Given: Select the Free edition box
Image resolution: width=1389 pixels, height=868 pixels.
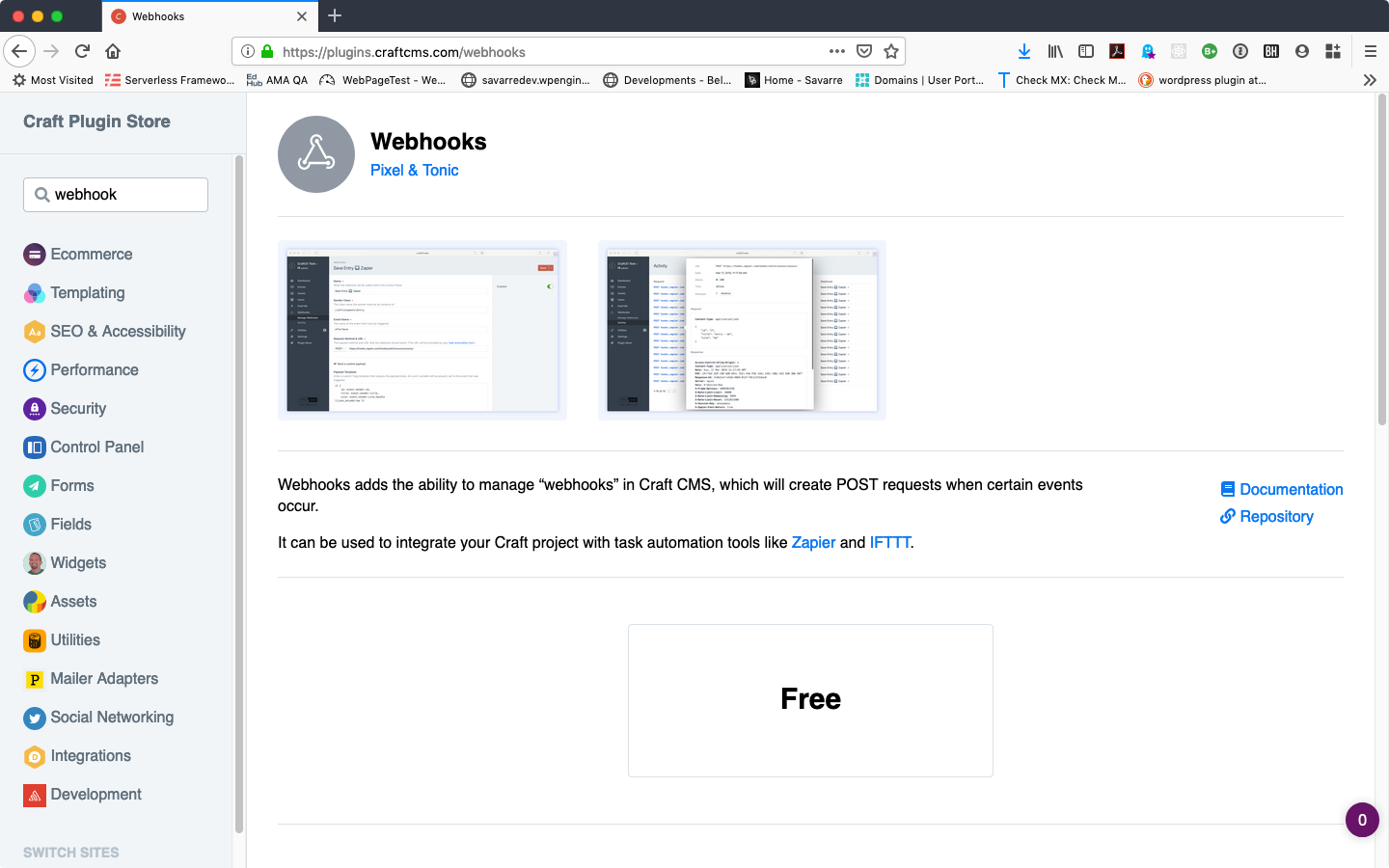Looking at the screenshot, I should 810,700.
